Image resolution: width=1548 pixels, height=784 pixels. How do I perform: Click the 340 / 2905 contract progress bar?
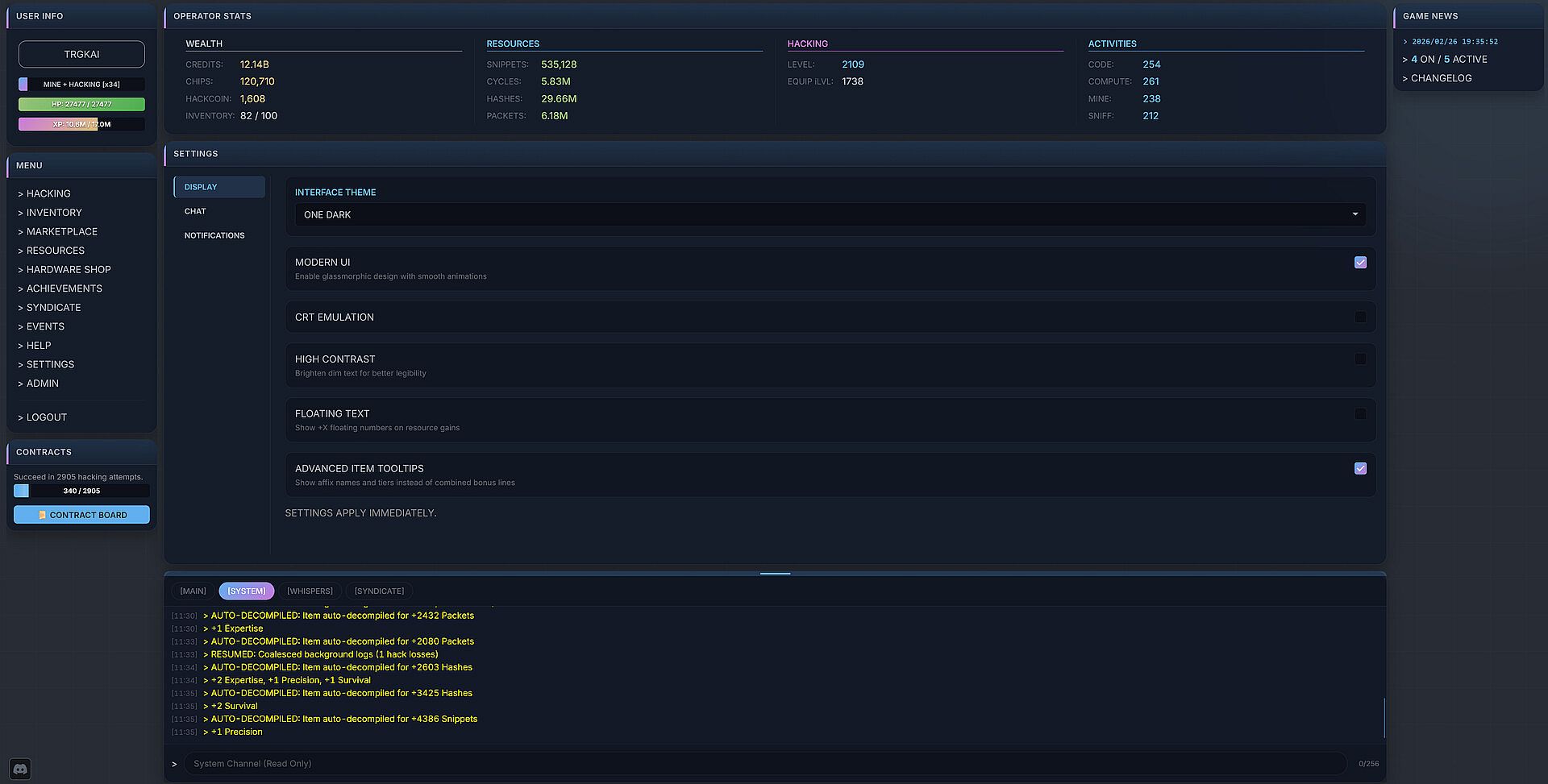click(81, 491)
